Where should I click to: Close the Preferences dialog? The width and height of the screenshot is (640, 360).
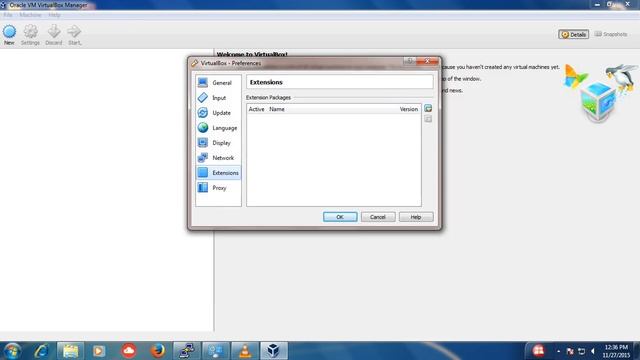tap(428, 61)
